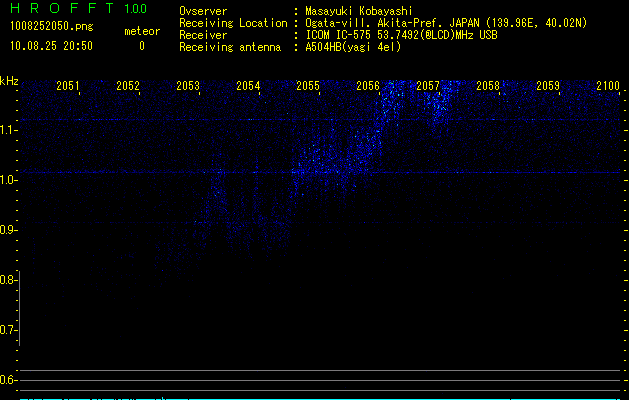Click the 'Receiver' field label
The height and width of the screenshot is (400, 629).
(x=203, y=35)
